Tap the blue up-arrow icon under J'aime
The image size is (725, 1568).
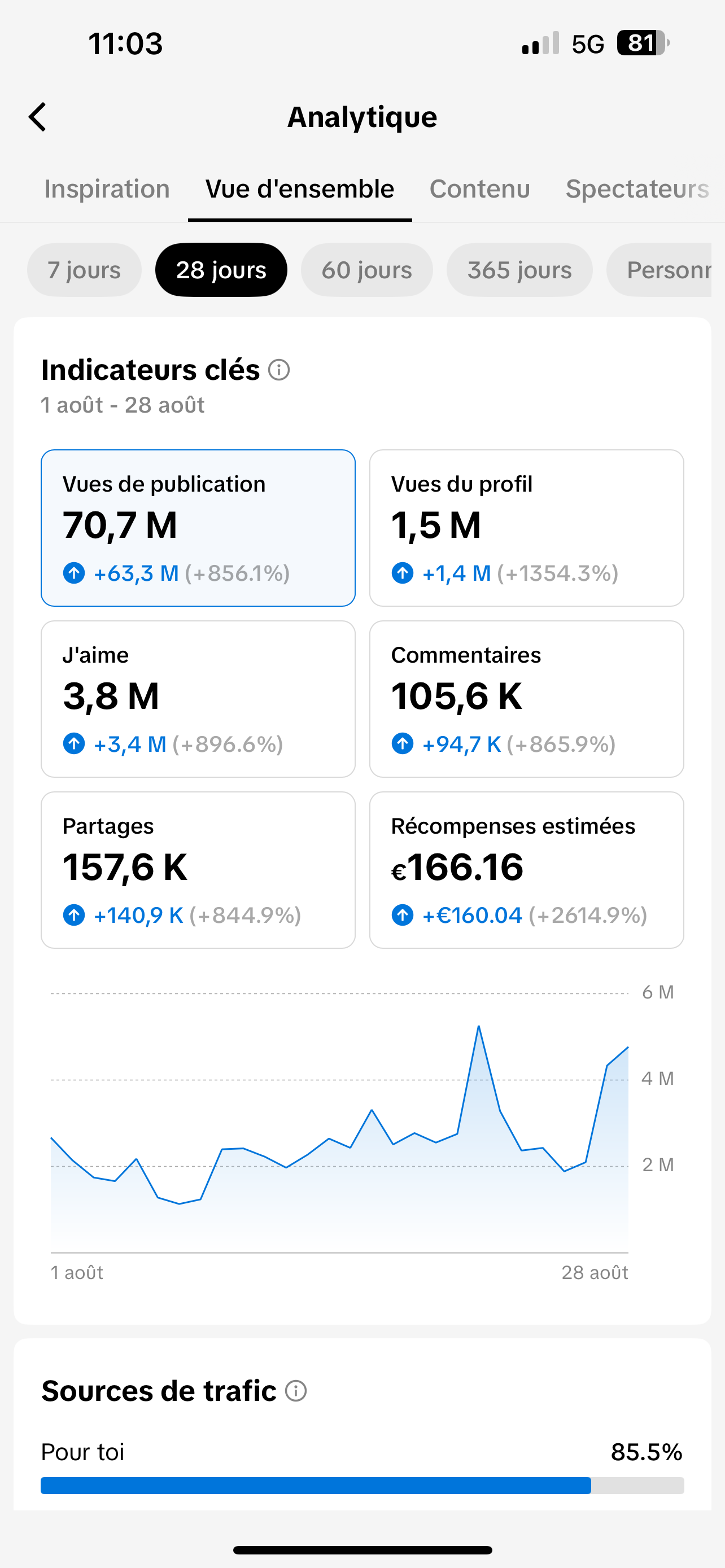point(75,744)
